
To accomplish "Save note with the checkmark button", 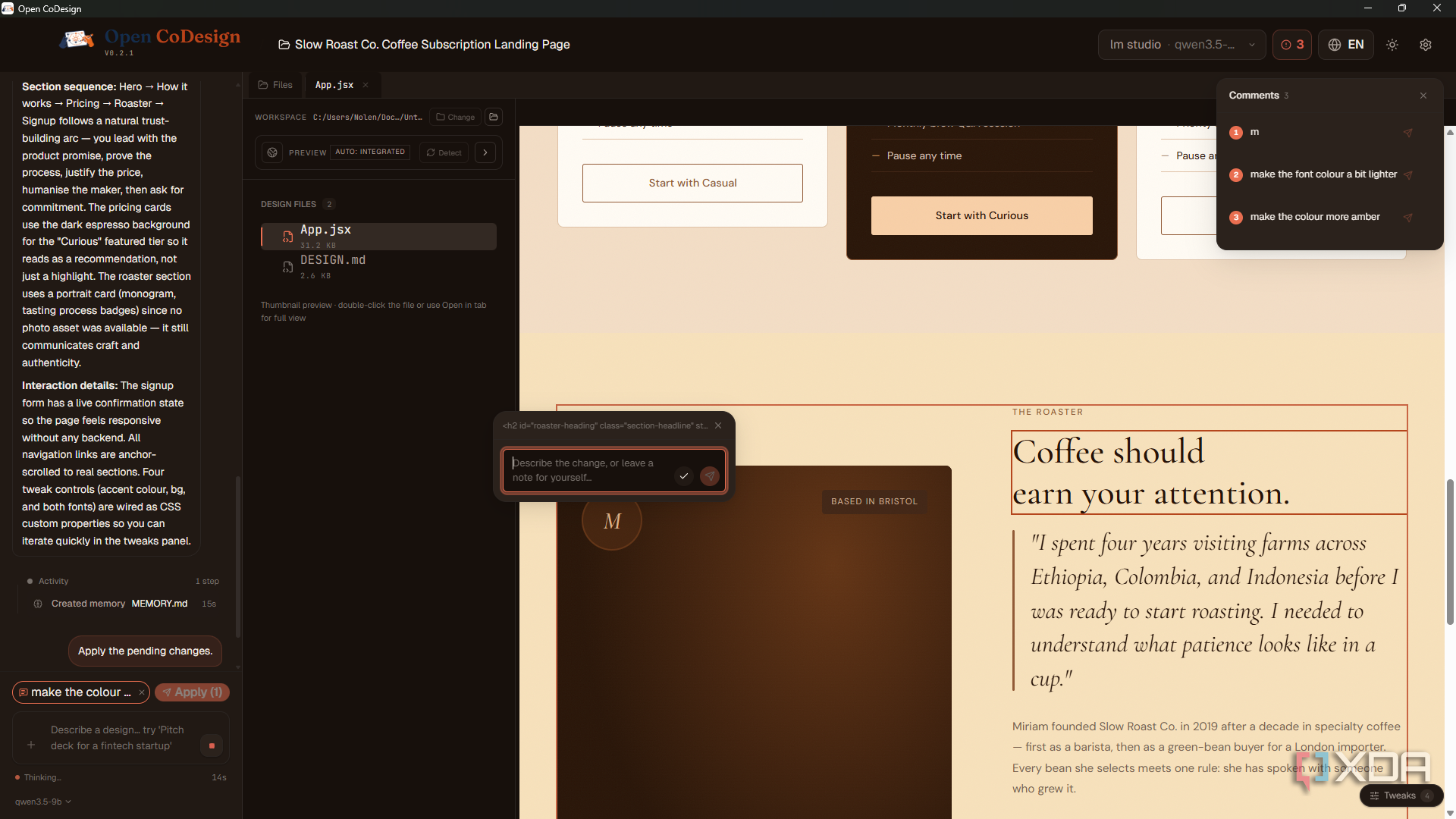I will click(x=684, y=476).
